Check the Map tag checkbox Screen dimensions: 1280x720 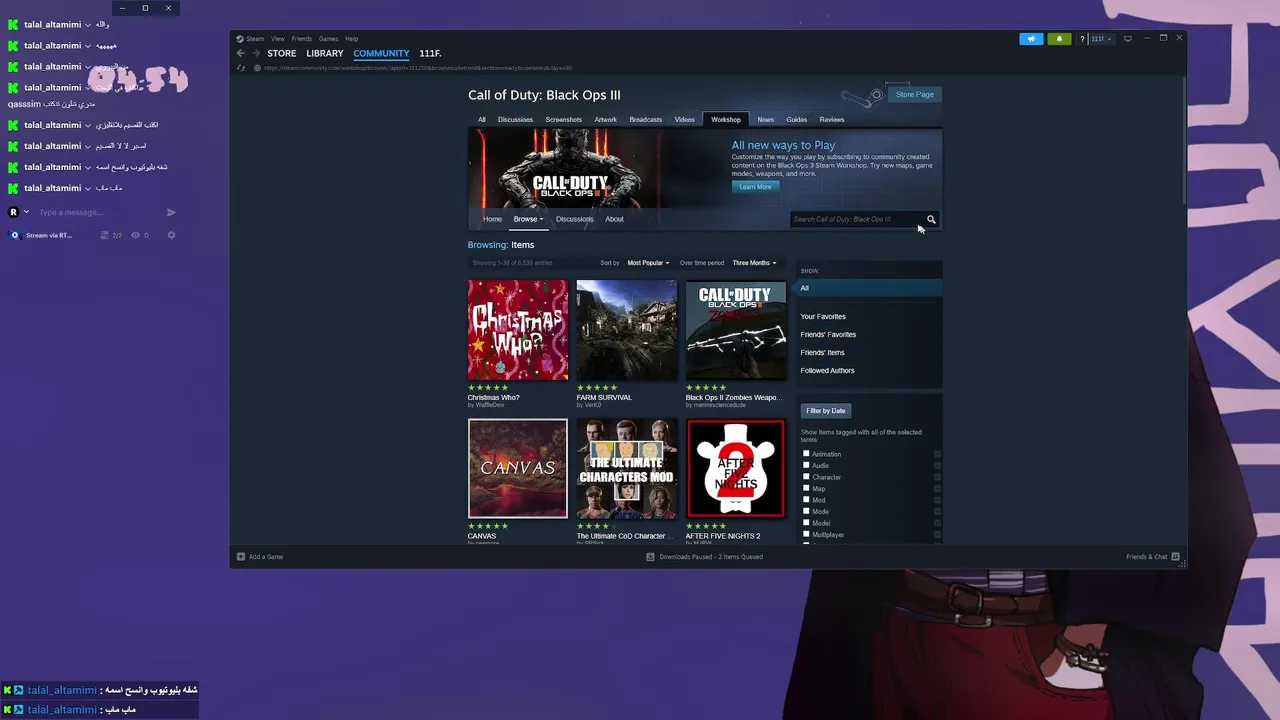click(x=806, y=488)
